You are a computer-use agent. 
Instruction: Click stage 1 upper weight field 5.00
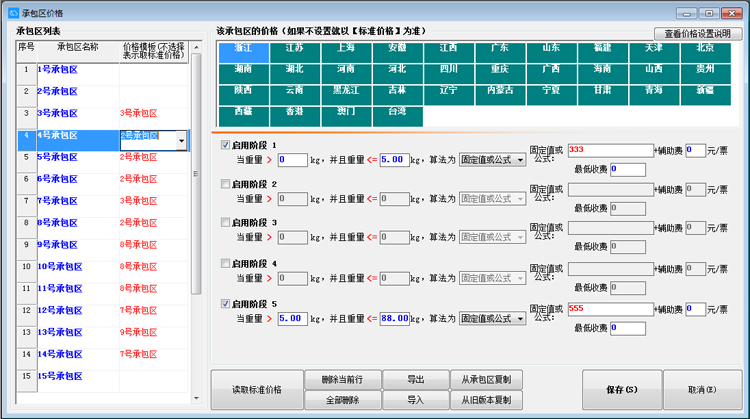(x=395, y=160)
